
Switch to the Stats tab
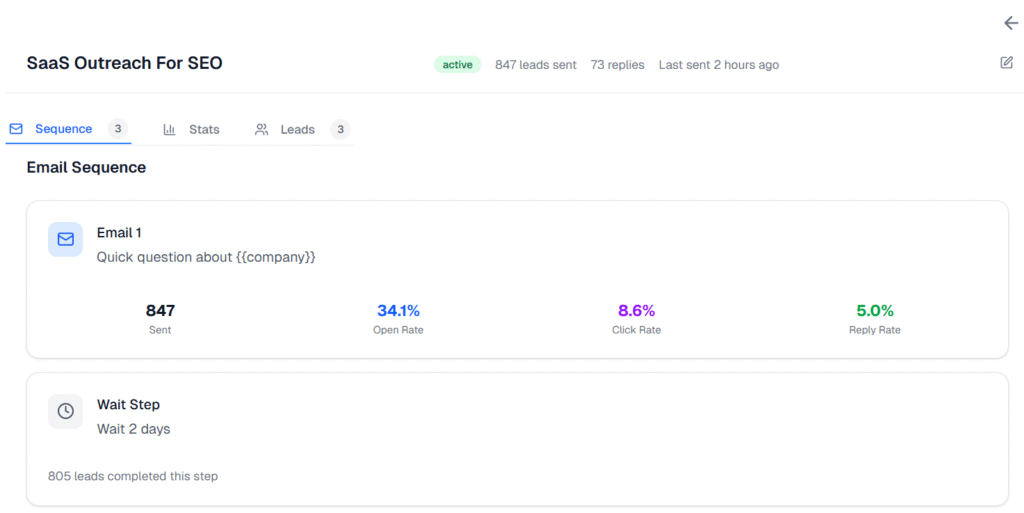pos(191,129)
